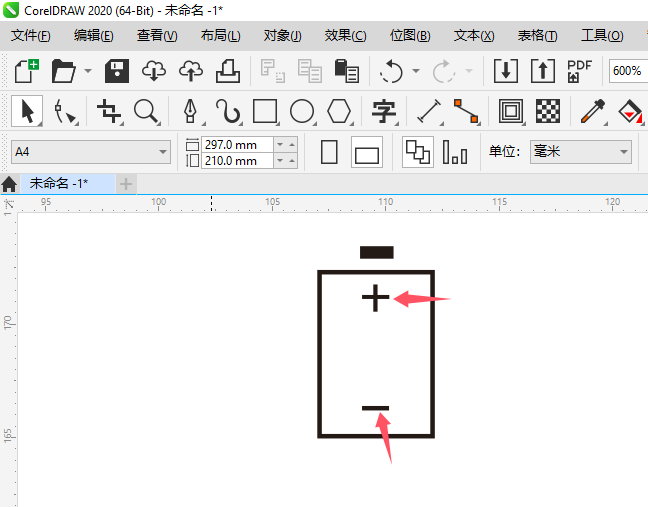
Task: Toggle current page layout only
Action: (x=455, y=152)
